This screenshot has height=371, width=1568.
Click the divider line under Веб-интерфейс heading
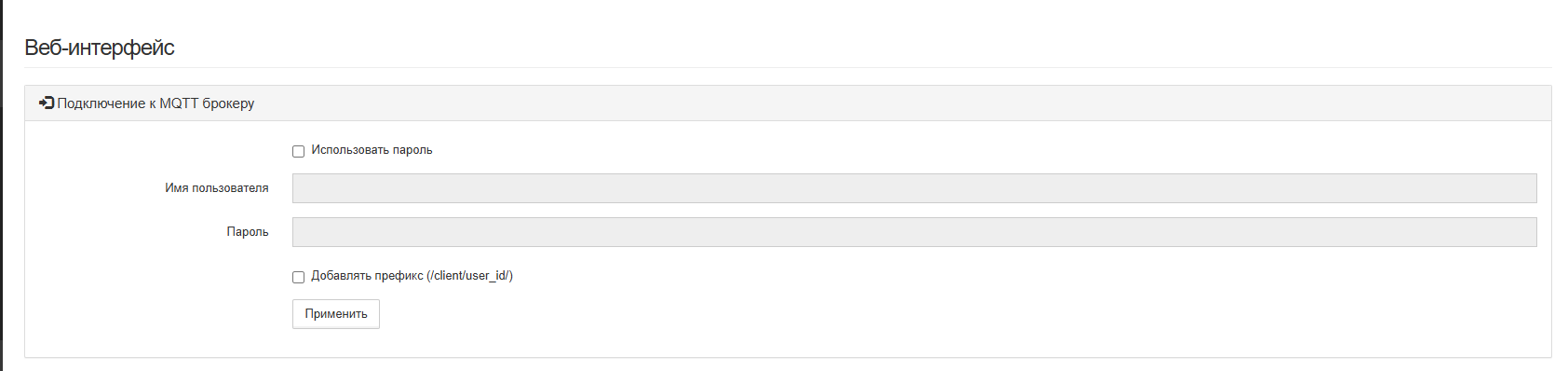788,67
